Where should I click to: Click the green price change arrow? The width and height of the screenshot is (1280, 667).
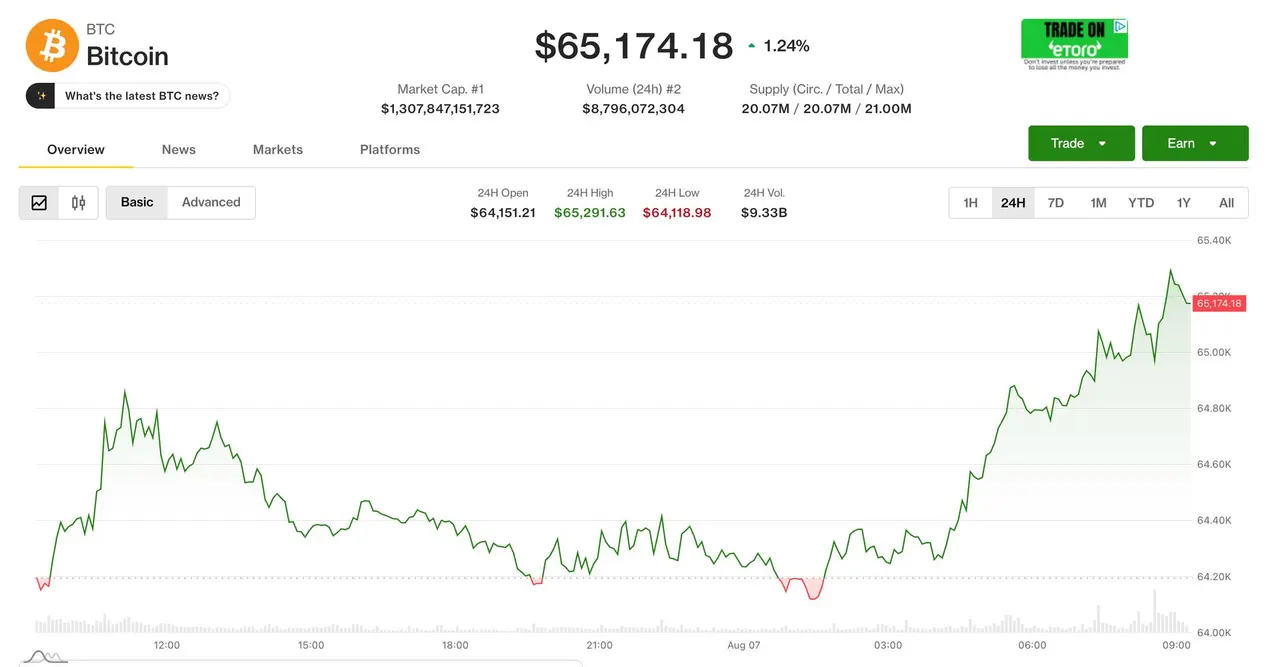(752, 46)
